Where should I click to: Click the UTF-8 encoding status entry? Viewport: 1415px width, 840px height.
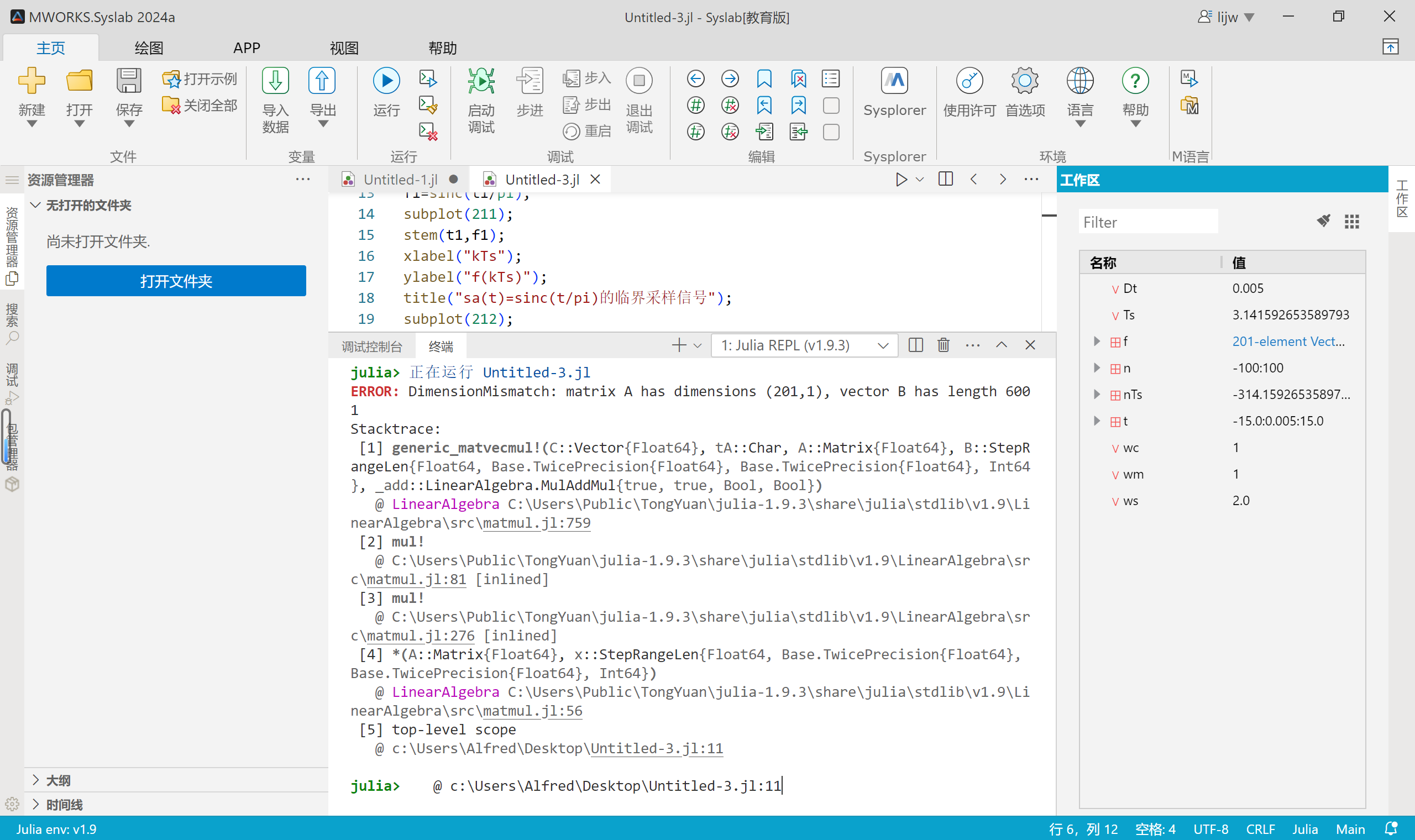point(1210,829)
